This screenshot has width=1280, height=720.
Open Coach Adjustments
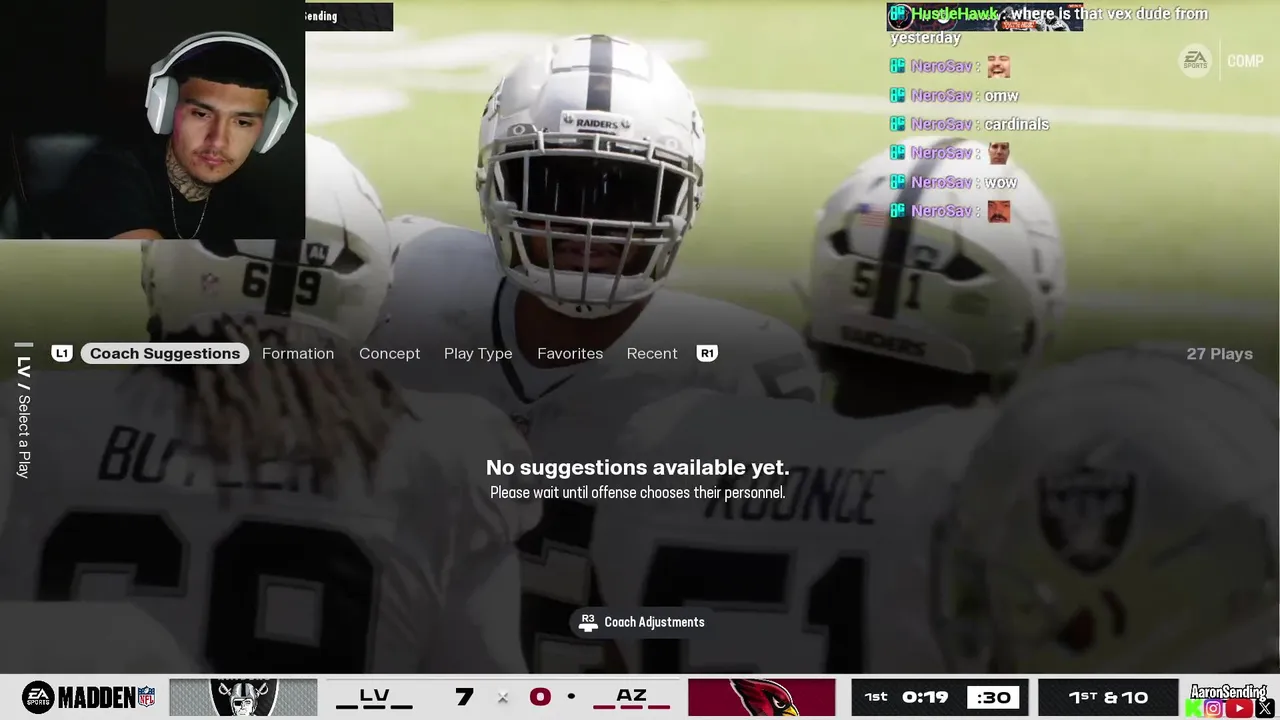point(642,622)
